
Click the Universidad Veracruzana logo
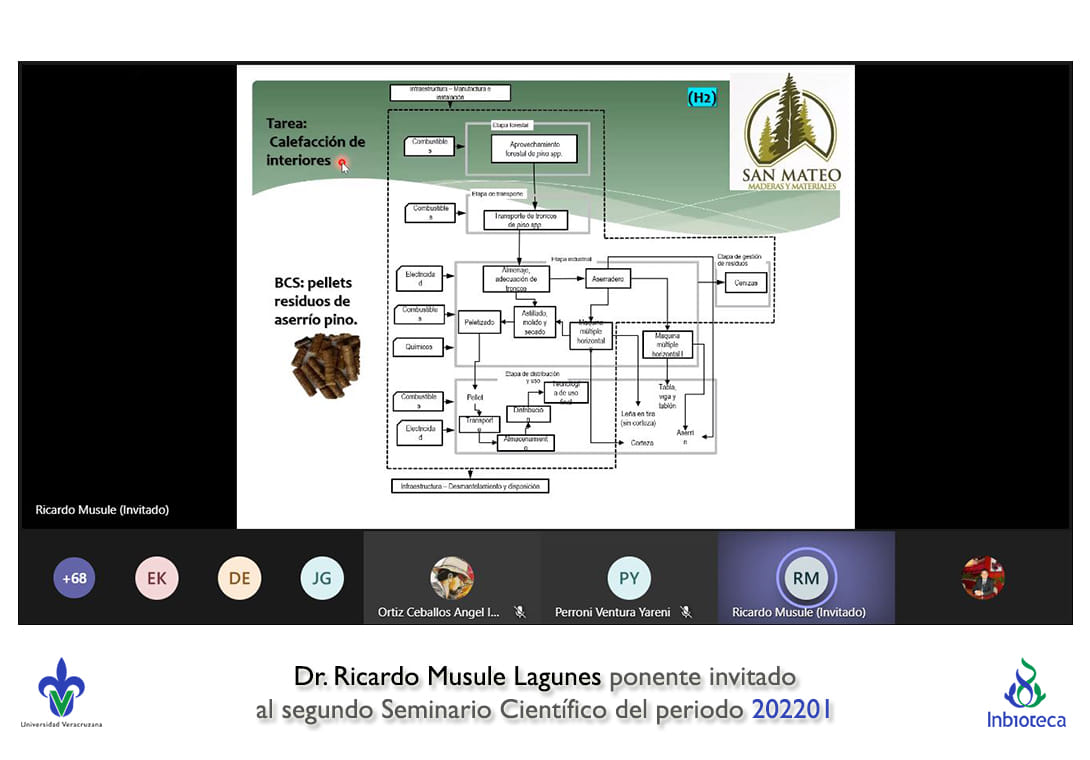(x=61, y=692)
